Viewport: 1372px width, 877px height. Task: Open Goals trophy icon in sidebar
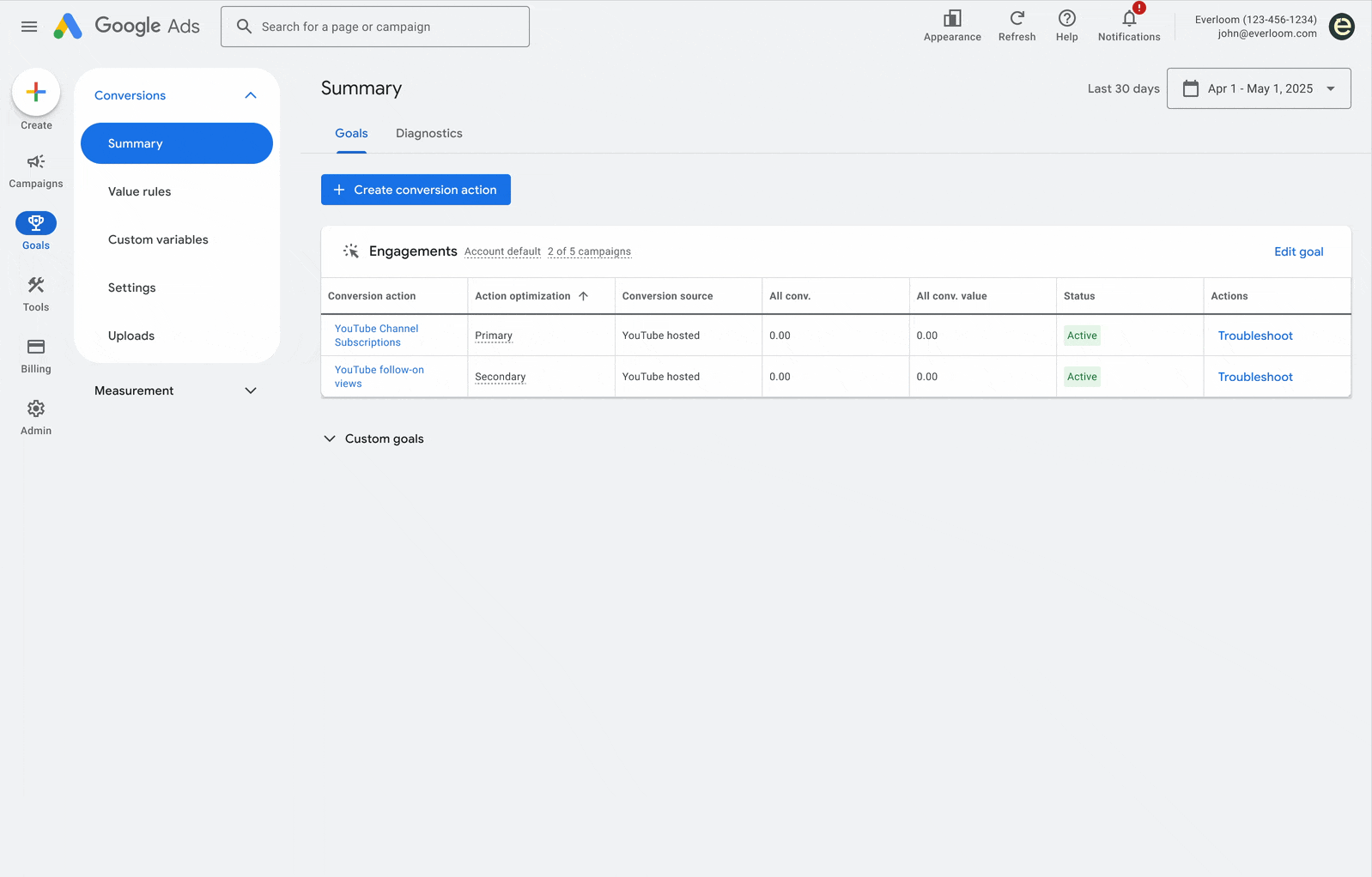point(36,223)
